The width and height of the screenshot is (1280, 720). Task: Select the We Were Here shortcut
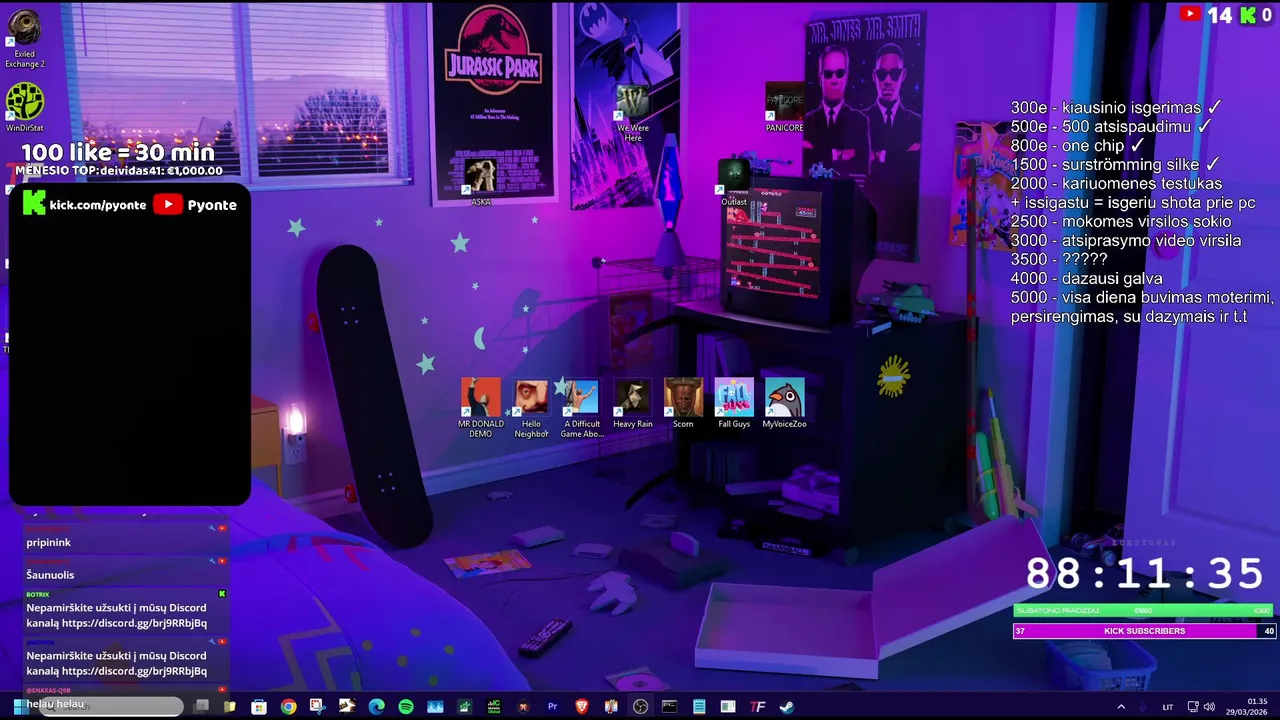tap(633, 113)
